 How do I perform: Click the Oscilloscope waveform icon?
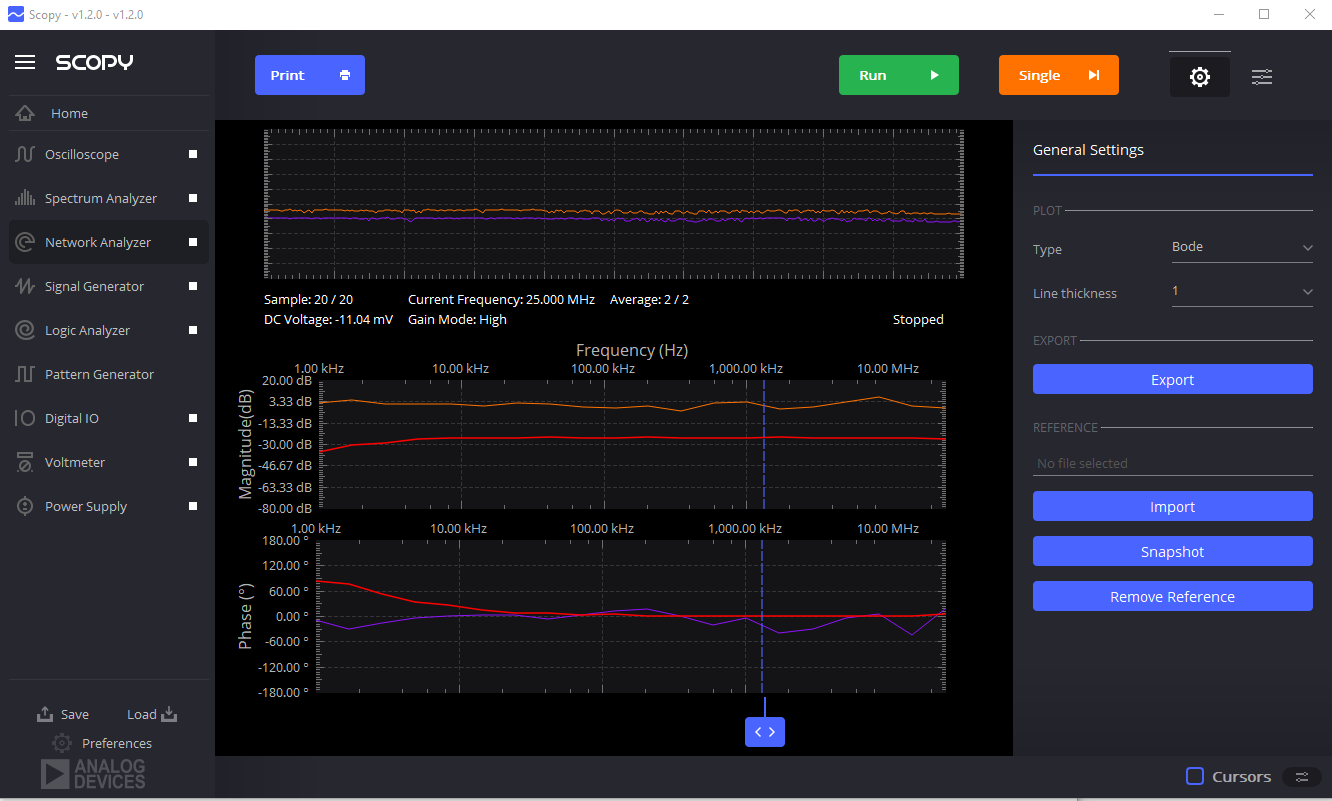(25, 154)
